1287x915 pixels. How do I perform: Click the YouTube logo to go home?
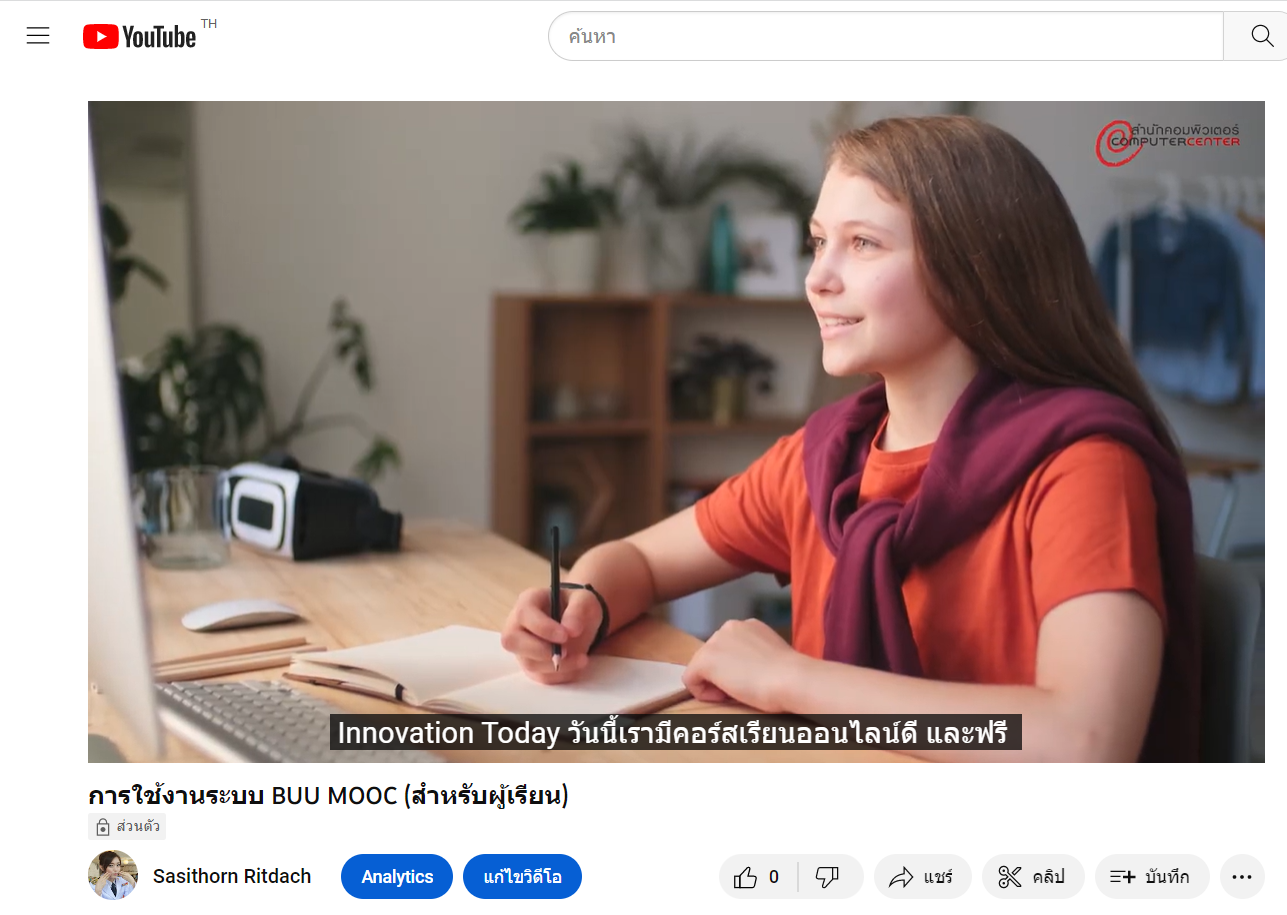point(140,37)
